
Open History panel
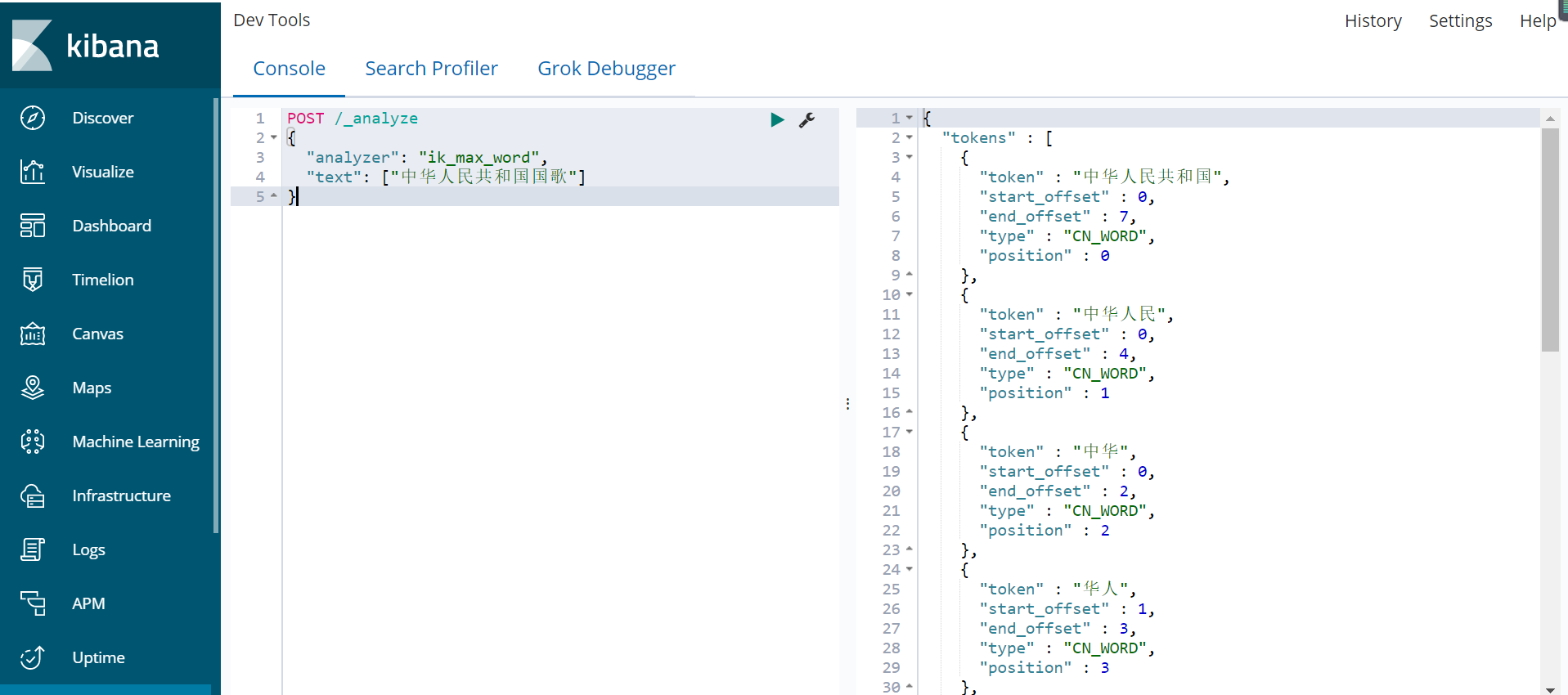click(x=1373, y=21)
